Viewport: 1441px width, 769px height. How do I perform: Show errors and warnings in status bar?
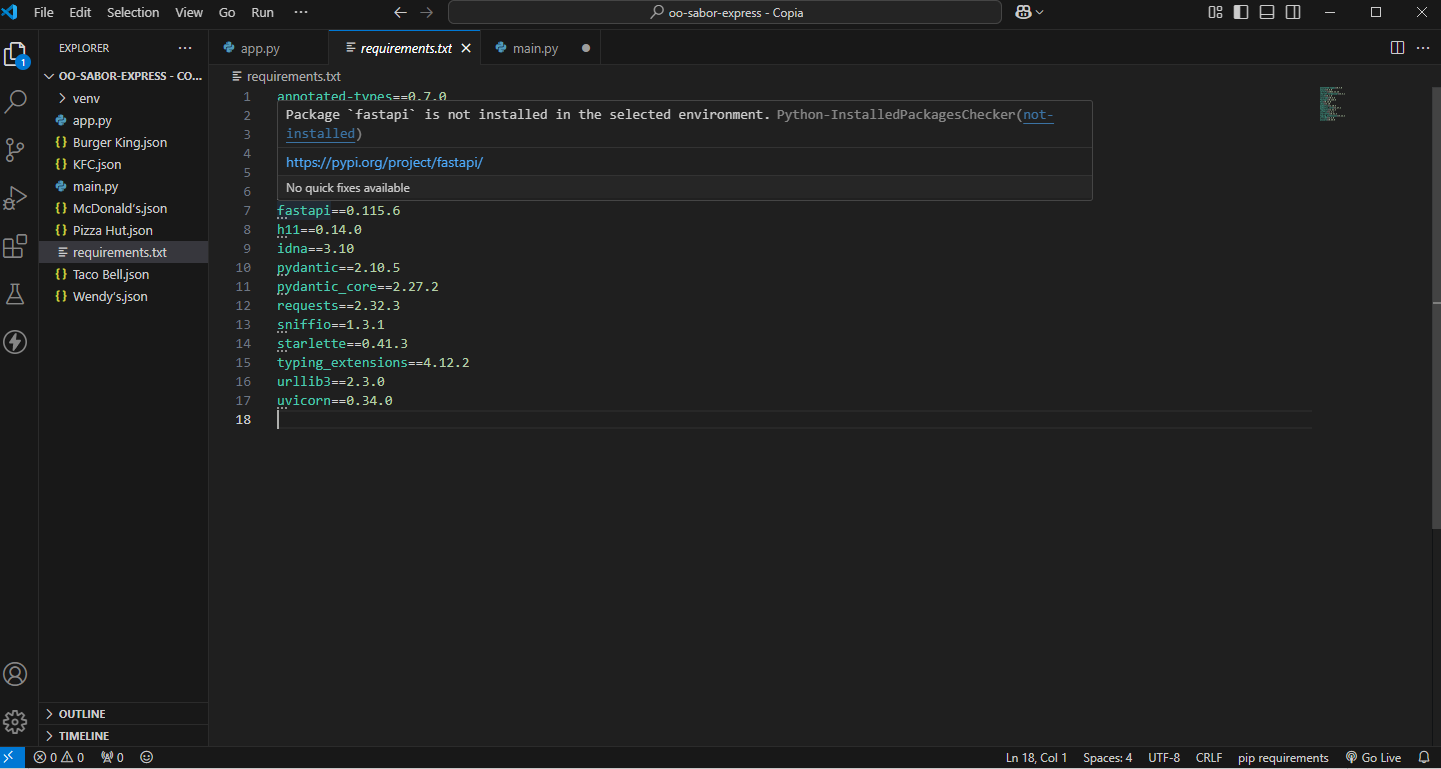pos(59,758)
